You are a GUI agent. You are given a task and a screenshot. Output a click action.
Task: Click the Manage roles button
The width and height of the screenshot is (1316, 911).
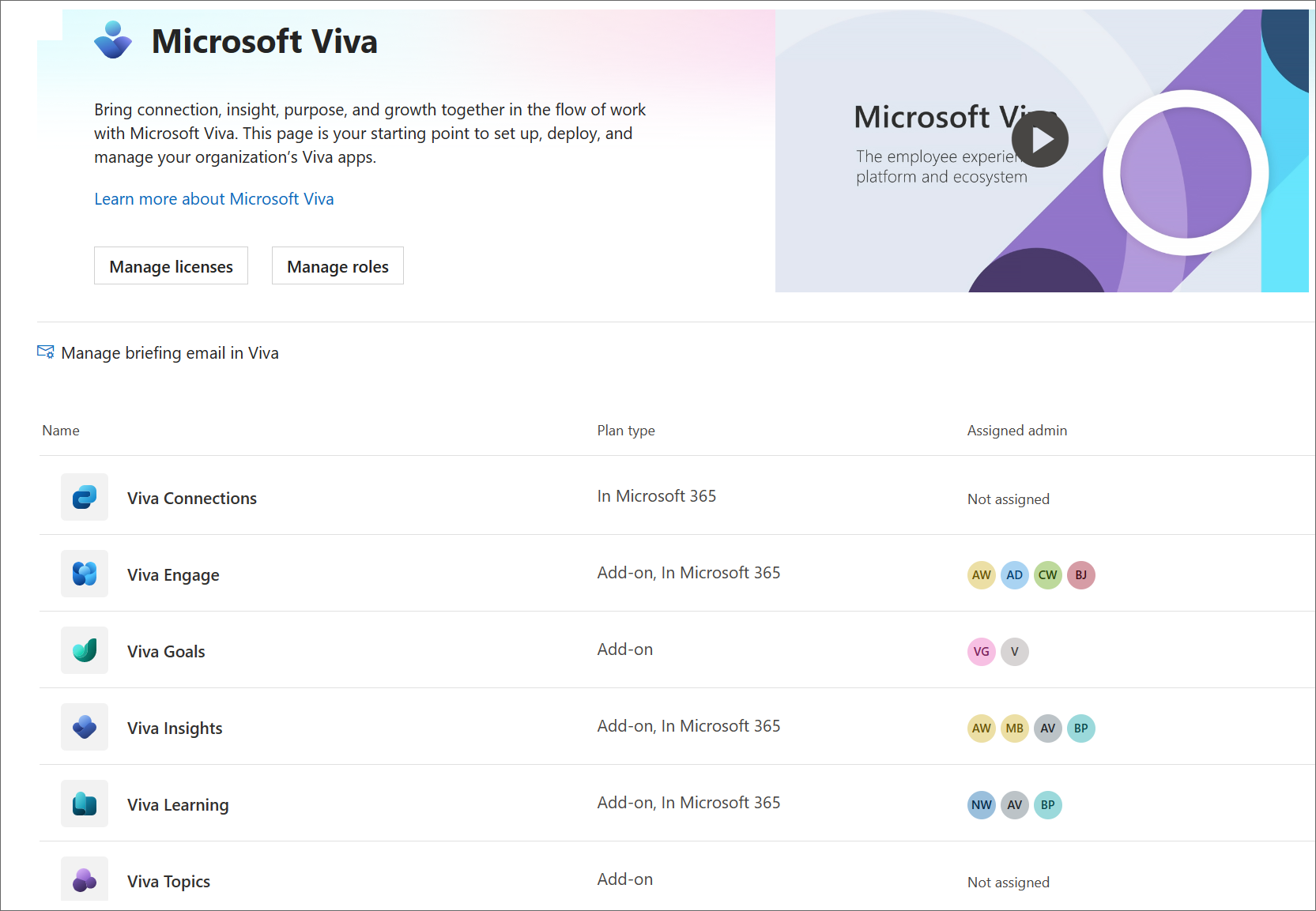click(337, 266)
